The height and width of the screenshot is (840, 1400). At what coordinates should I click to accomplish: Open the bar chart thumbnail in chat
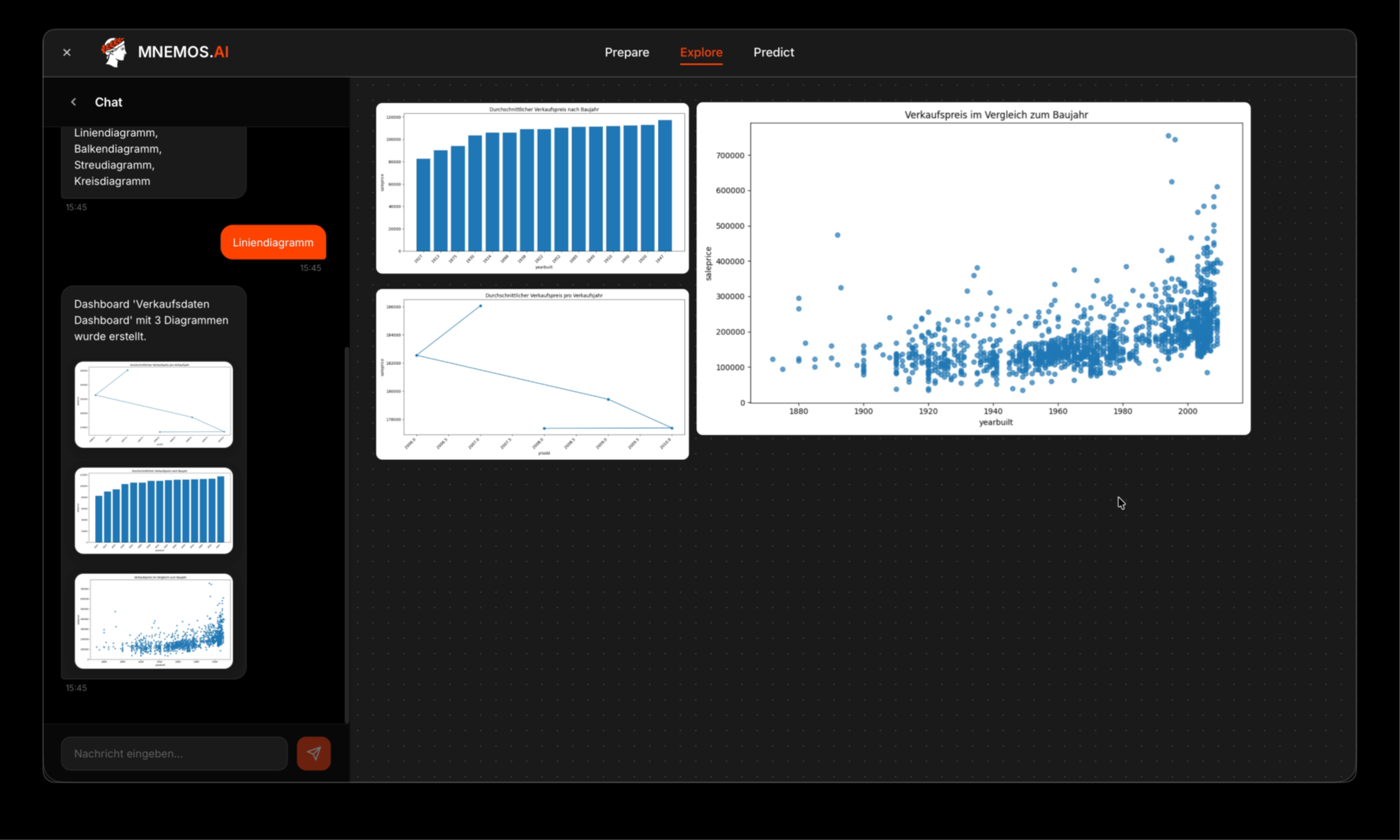click(x=154, y=510)
